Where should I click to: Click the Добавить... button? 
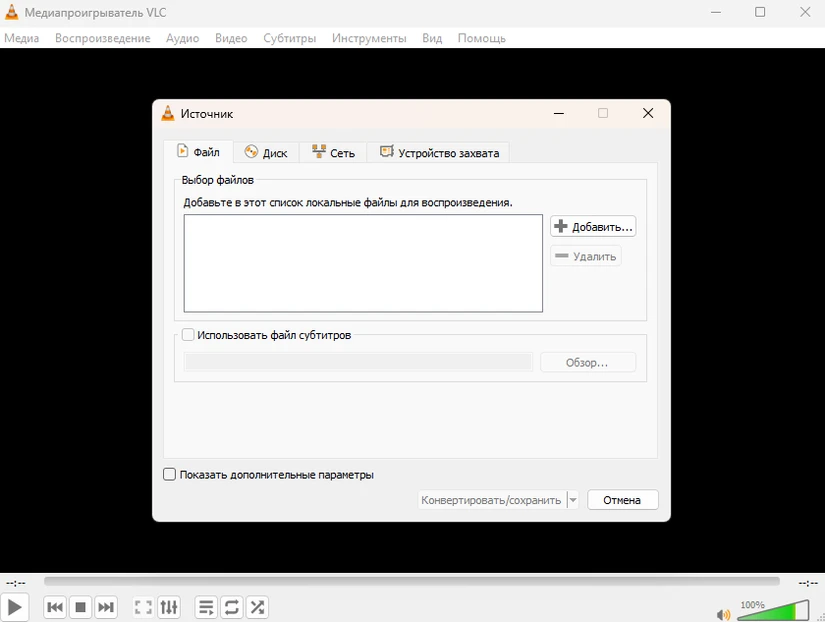pyautogui.click(x=593, y=227)
